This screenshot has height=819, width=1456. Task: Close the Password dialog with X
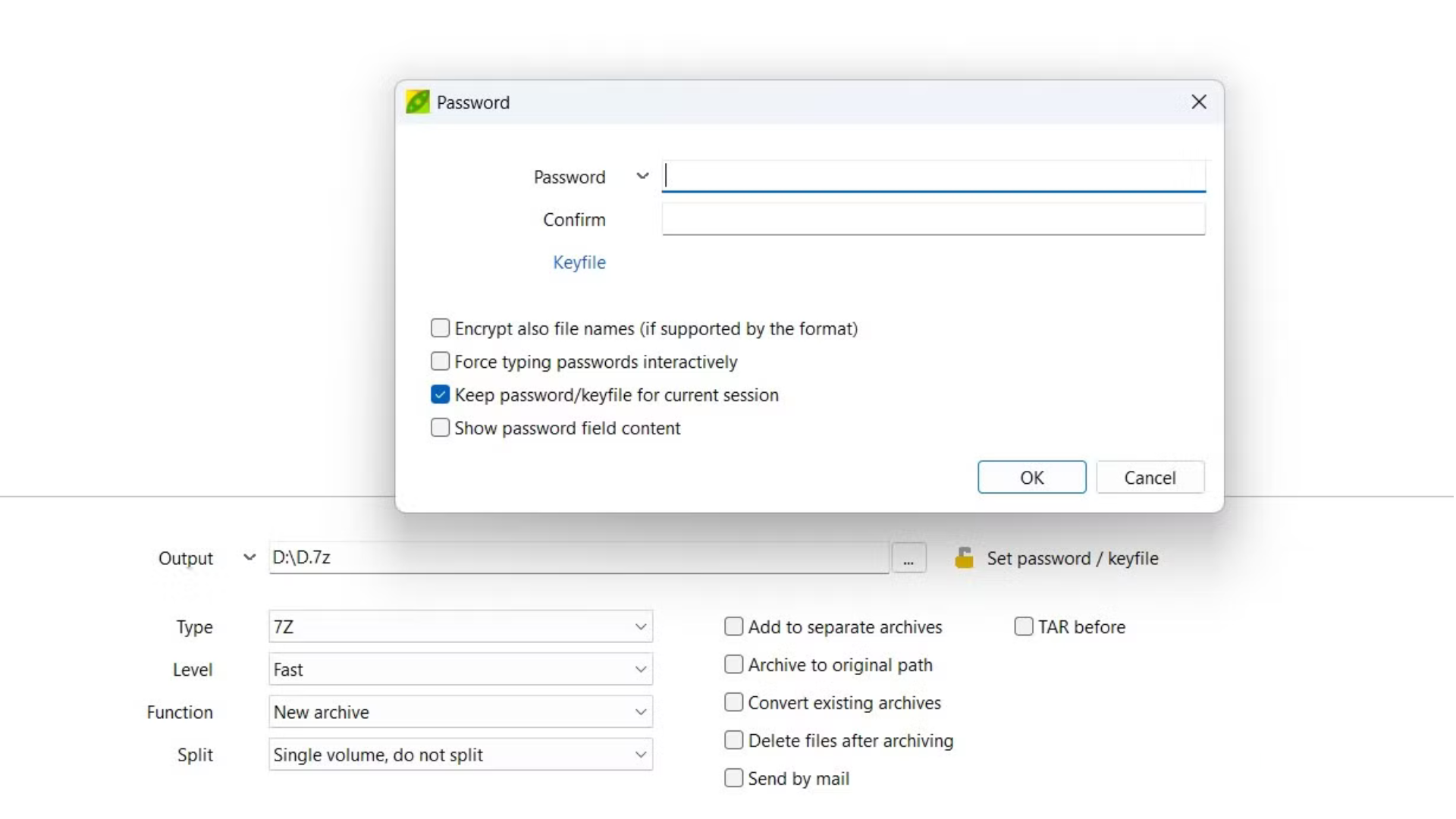[x=1198, y=102]
